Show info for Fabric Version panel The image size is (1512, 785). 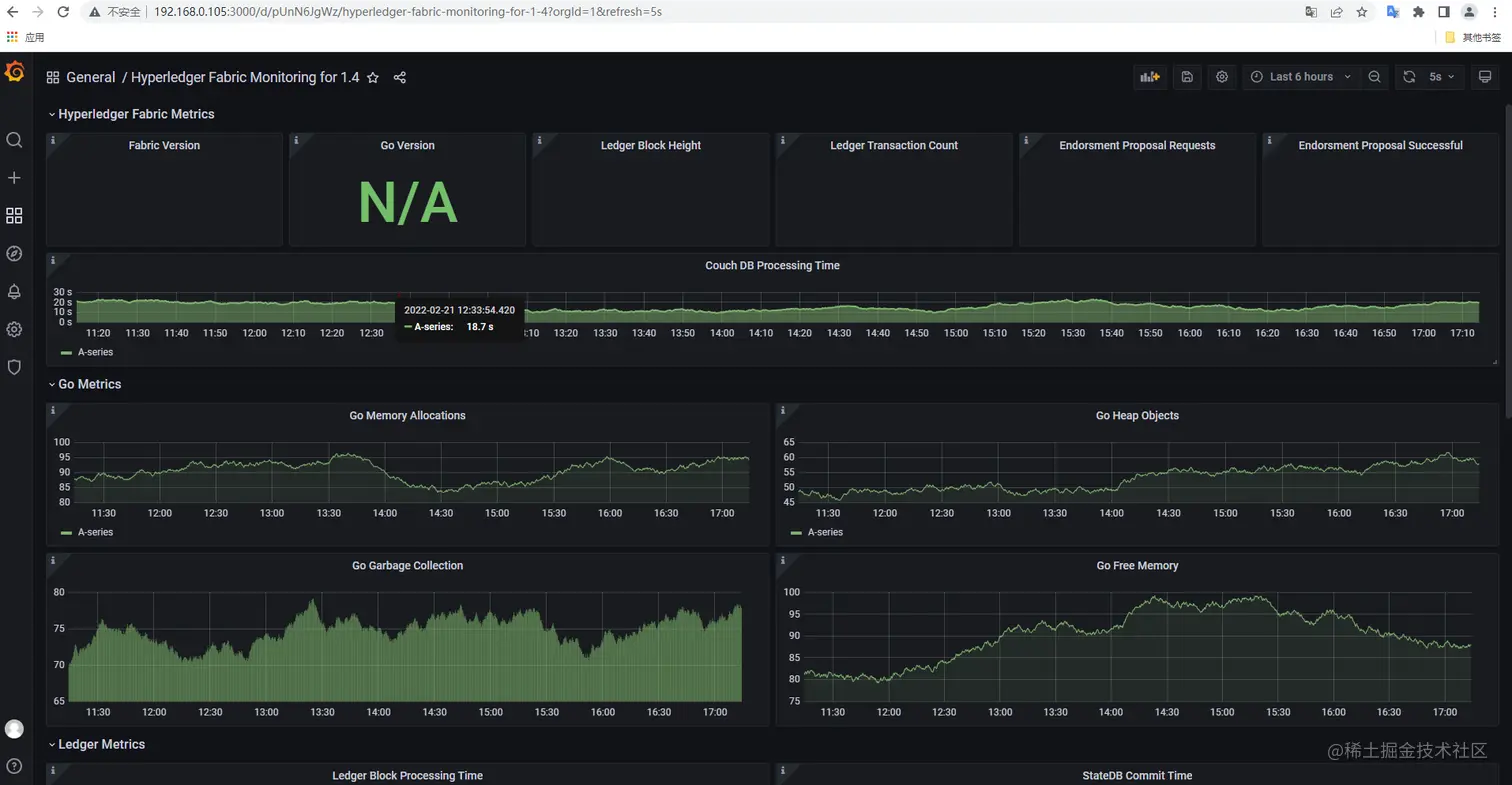[53, 140]
